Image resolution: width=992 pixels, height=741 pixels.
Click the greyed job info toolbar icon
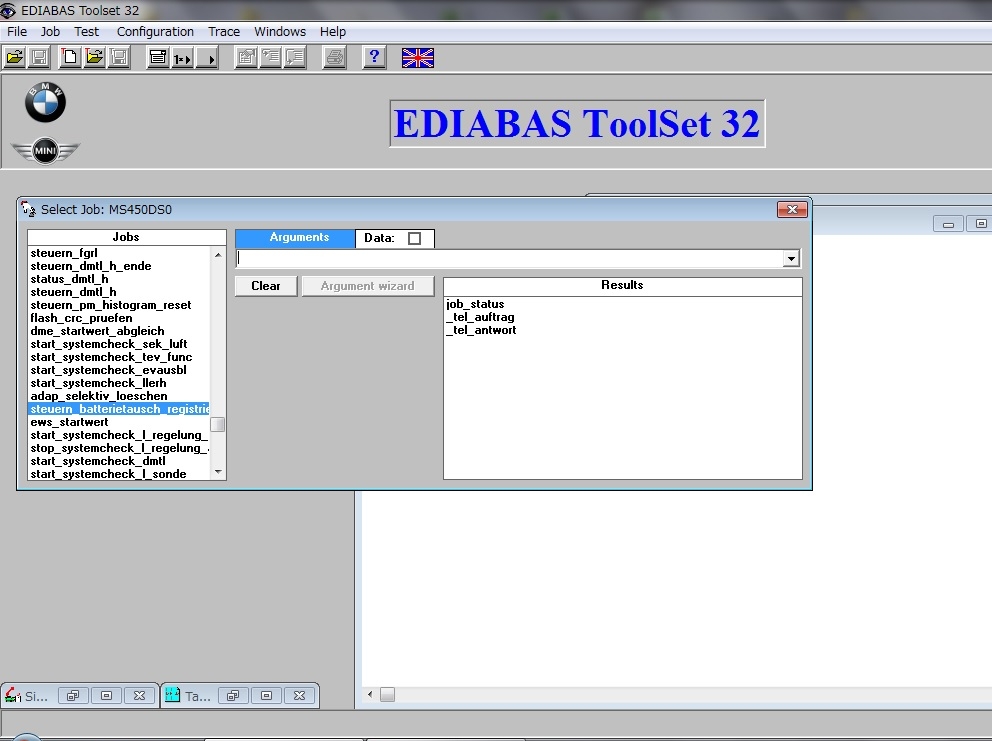click(246, 58)
